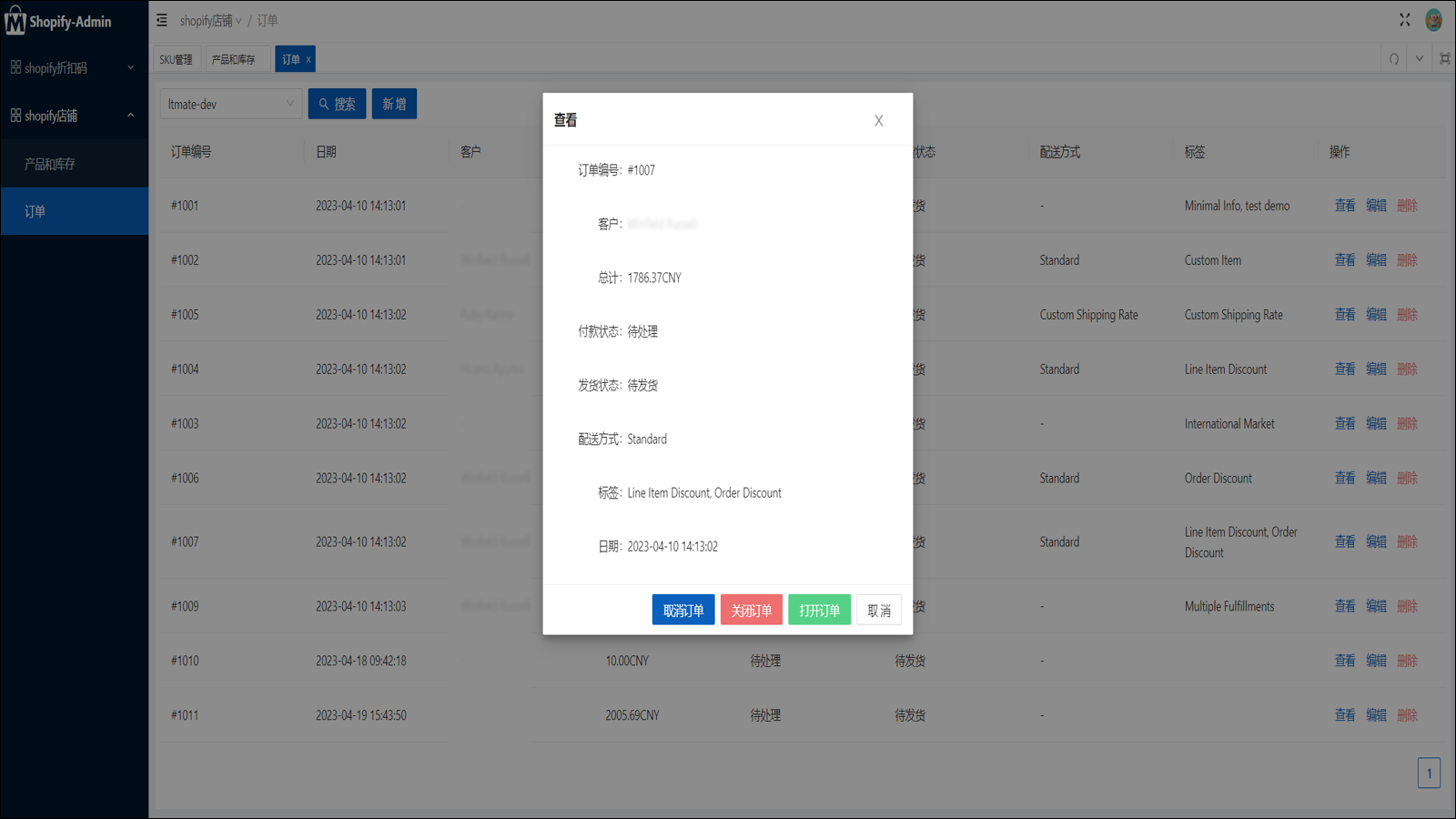Click 删除 for the 10.00CNY order row
The width and height of the screenshot is (1456, 819).
click(x=1408, y=662)
